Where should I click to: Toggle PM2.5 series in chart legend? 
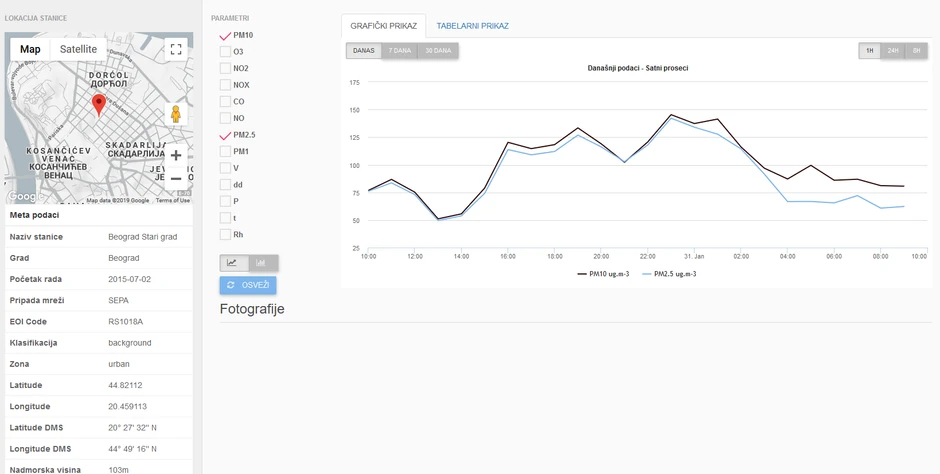point(670,273)
